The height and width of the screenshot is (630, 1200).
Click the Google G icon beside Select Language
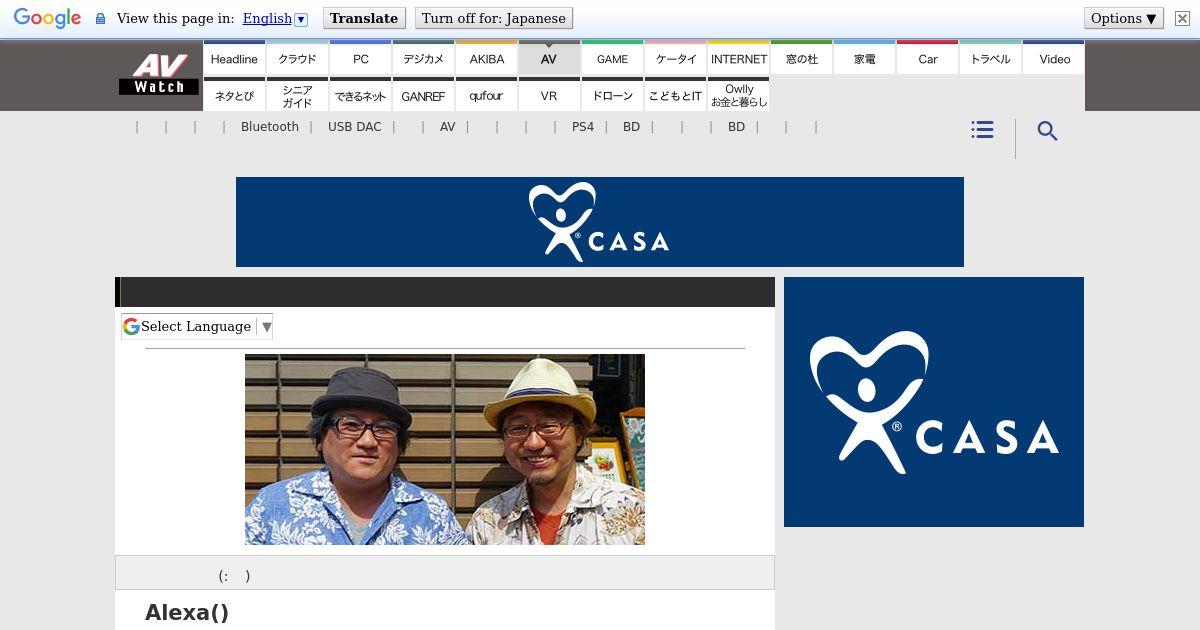[x=131, y=326]
